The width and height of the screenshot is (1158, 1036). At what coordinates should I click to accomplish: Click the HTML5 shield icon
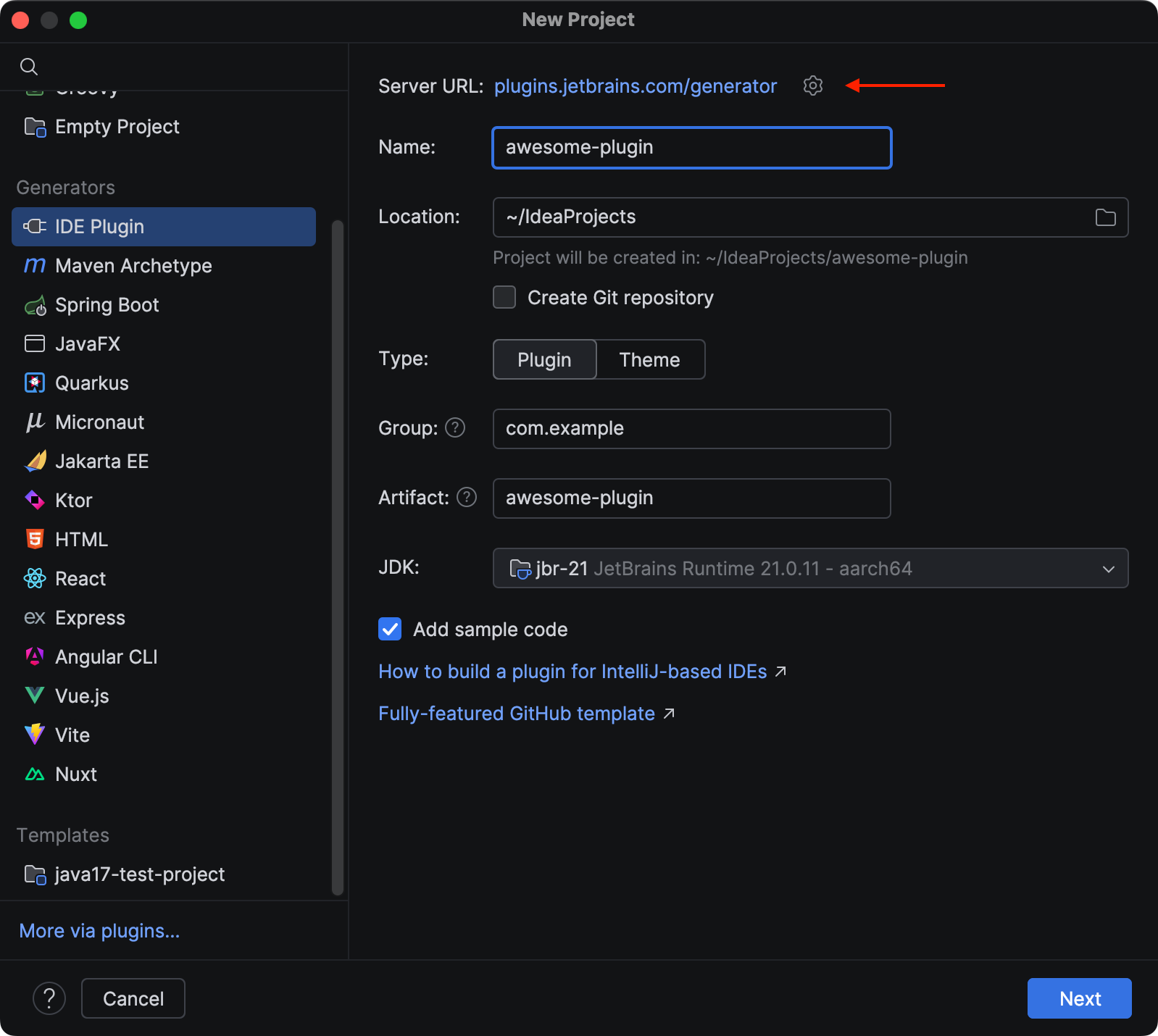[x=35, y=540]
